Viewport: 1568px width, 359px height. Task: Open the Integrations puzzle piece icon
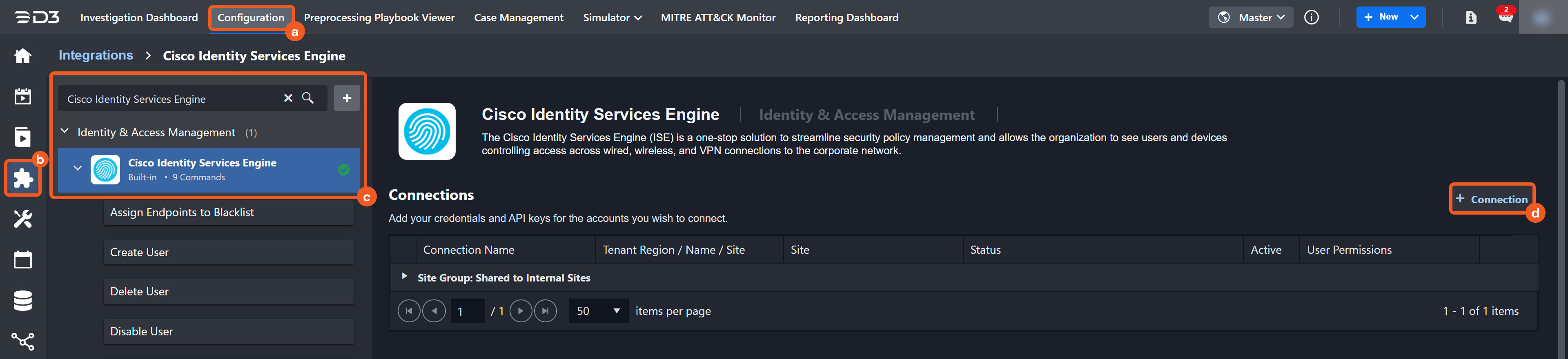coord(22,178)
